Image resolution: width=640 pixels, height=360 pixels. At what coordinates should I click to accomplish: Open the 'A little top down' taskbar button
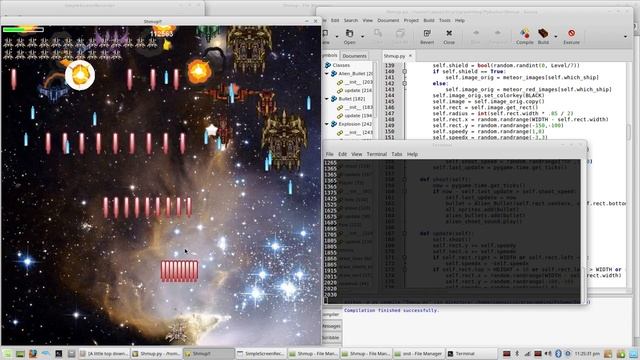point(104,353)
